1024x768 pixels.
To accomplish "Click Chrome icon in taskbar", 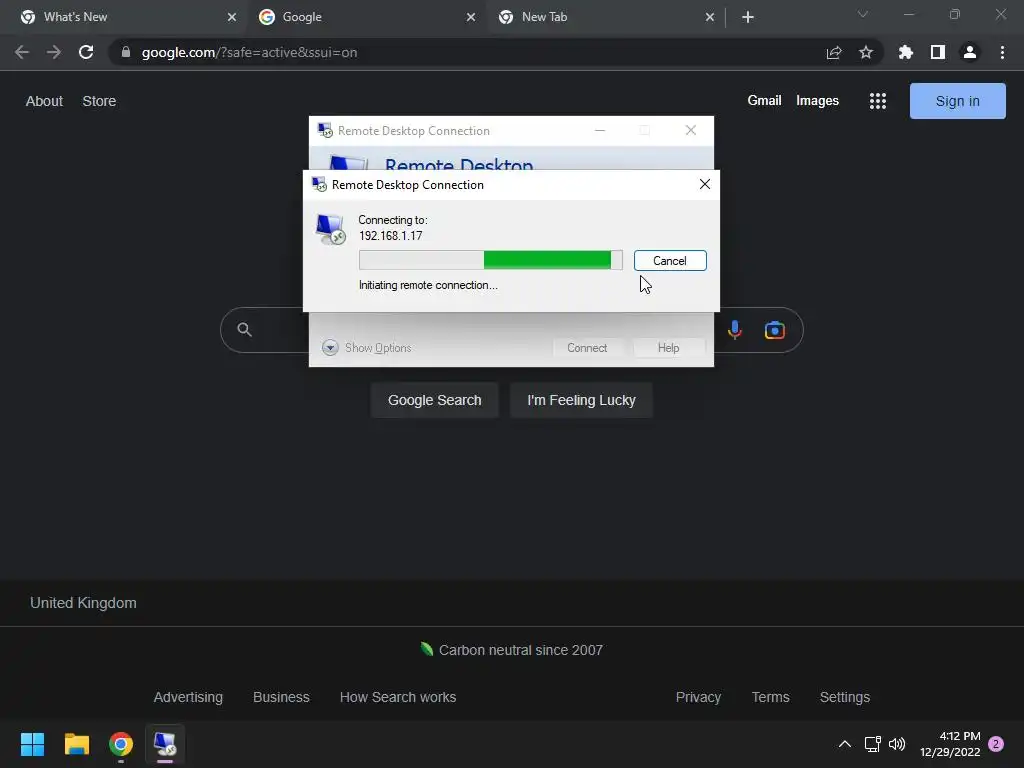I will (121, 744).
